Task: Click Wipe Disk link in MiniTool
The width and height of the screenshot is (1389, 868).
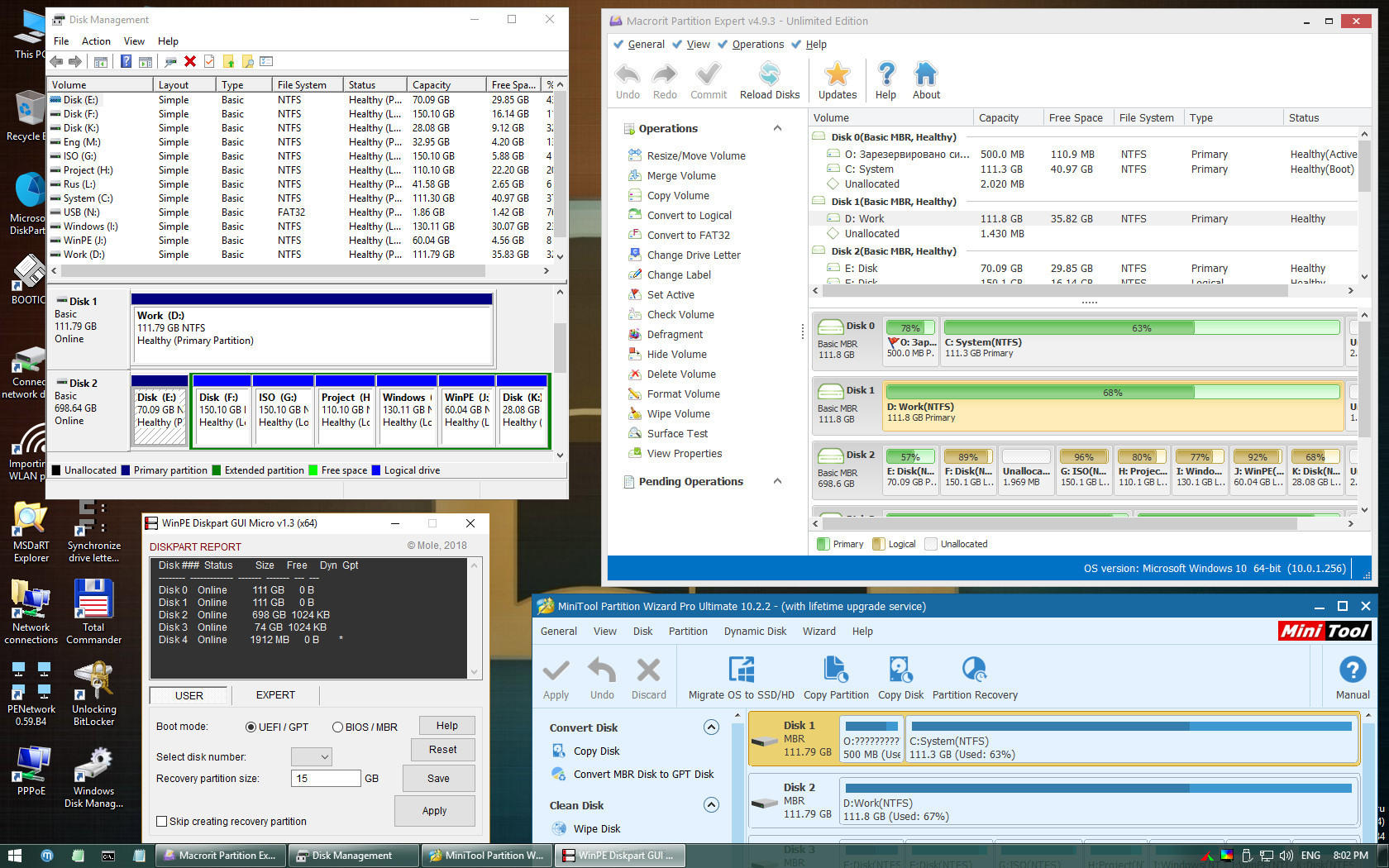Action: click(x=596, y=829)
